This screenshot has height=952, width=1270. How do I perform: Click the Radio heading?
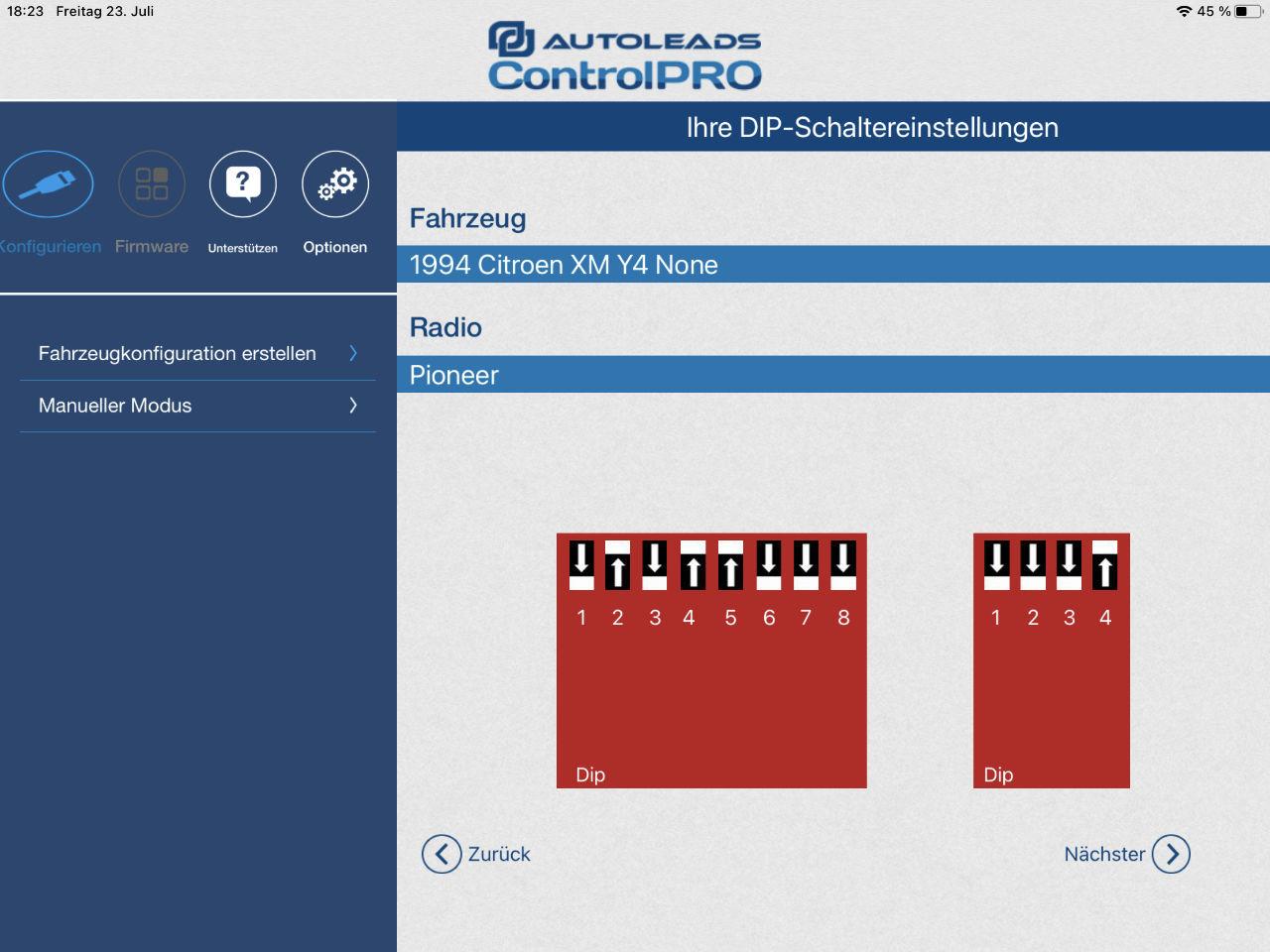click(445, 327)
